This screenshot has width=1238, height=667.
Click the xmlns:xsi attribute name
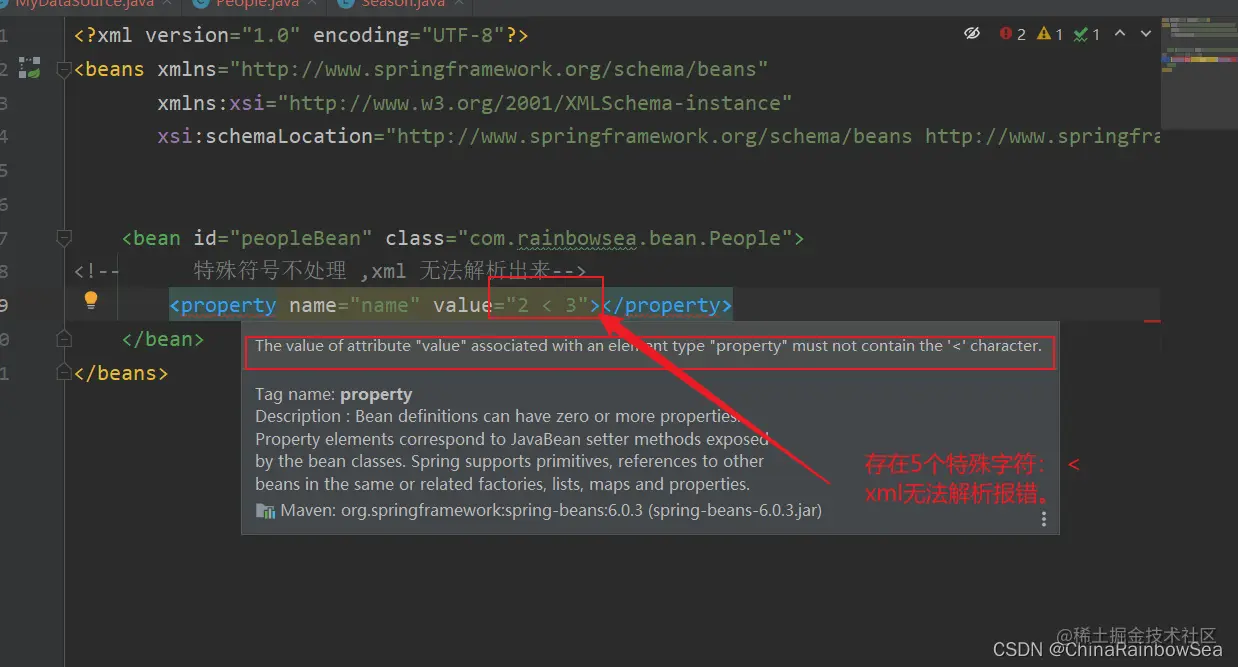[x=210, y=103]
